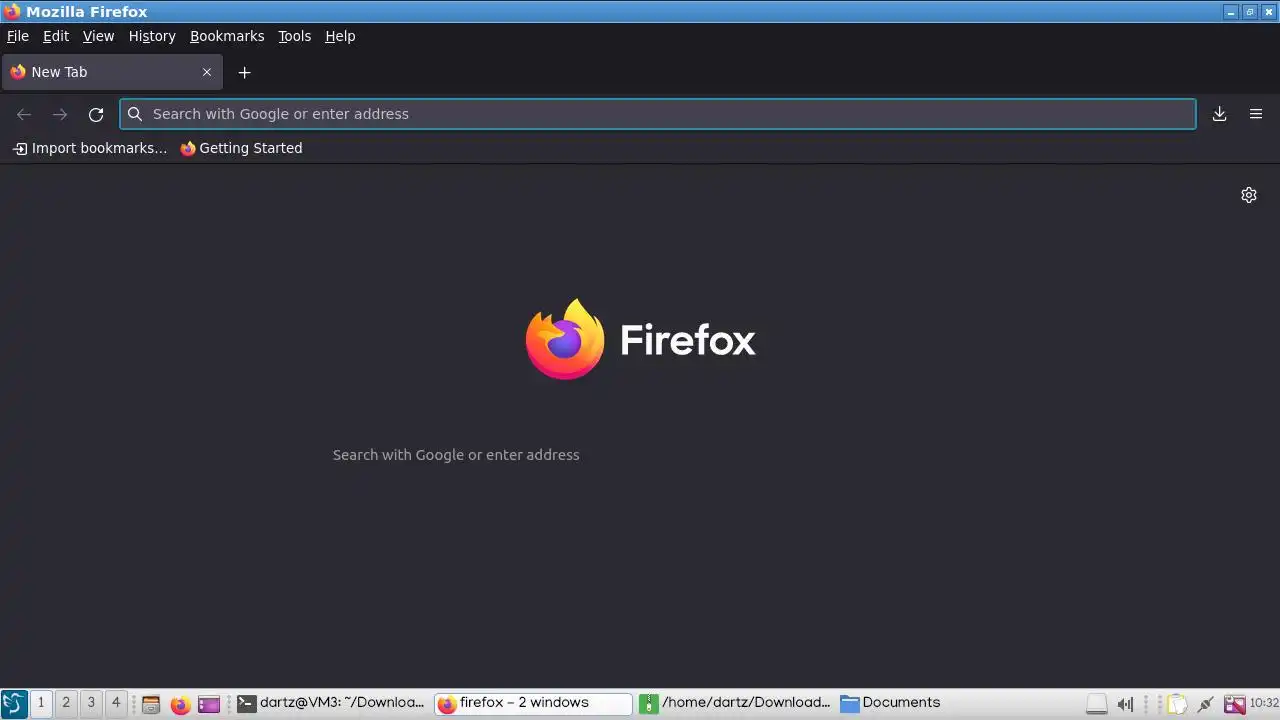Screen dimensions: 1280x720
Task: Switch to workspace 4
Action: coord(116,703)
